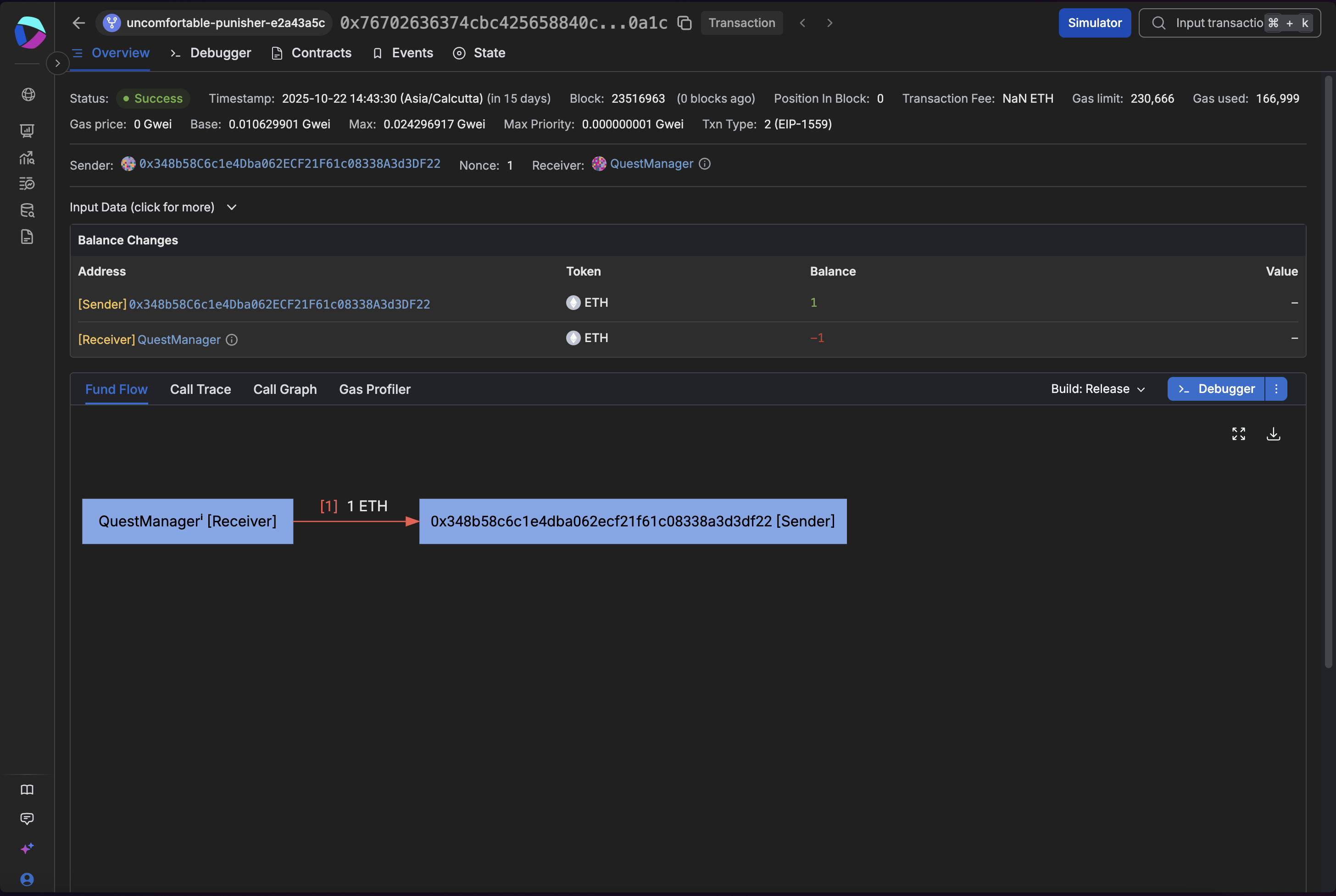Open the sender address link
This screenshot has width=1336, height=896.
289,164
